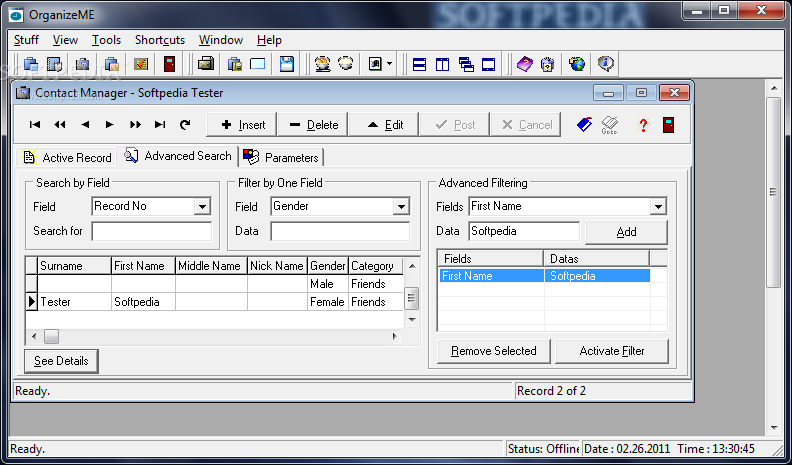
Task: Click the Advanced Filtering Data field containing Softpedia
Action: tap(524, 231)
